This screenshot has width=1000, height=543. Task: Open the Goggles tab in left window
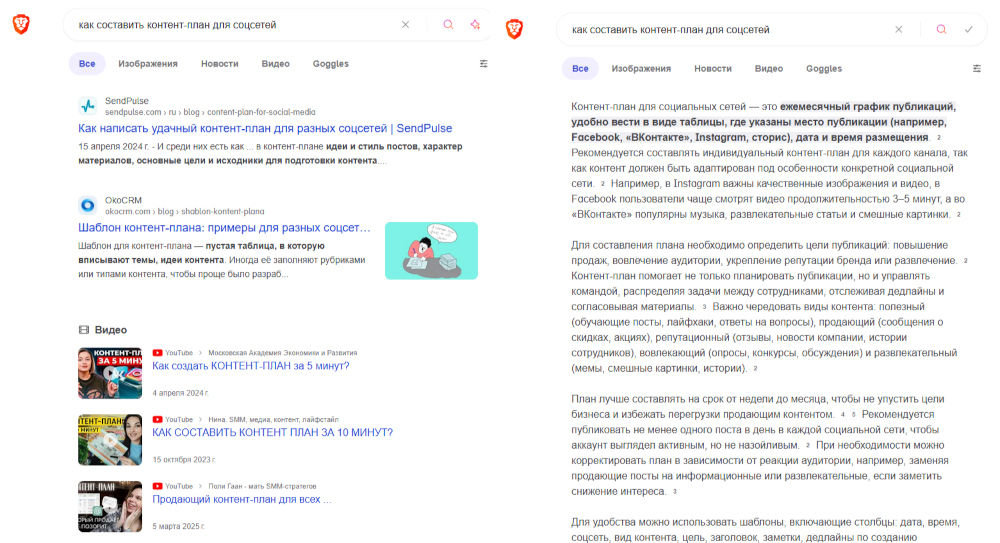pos(330,64)
